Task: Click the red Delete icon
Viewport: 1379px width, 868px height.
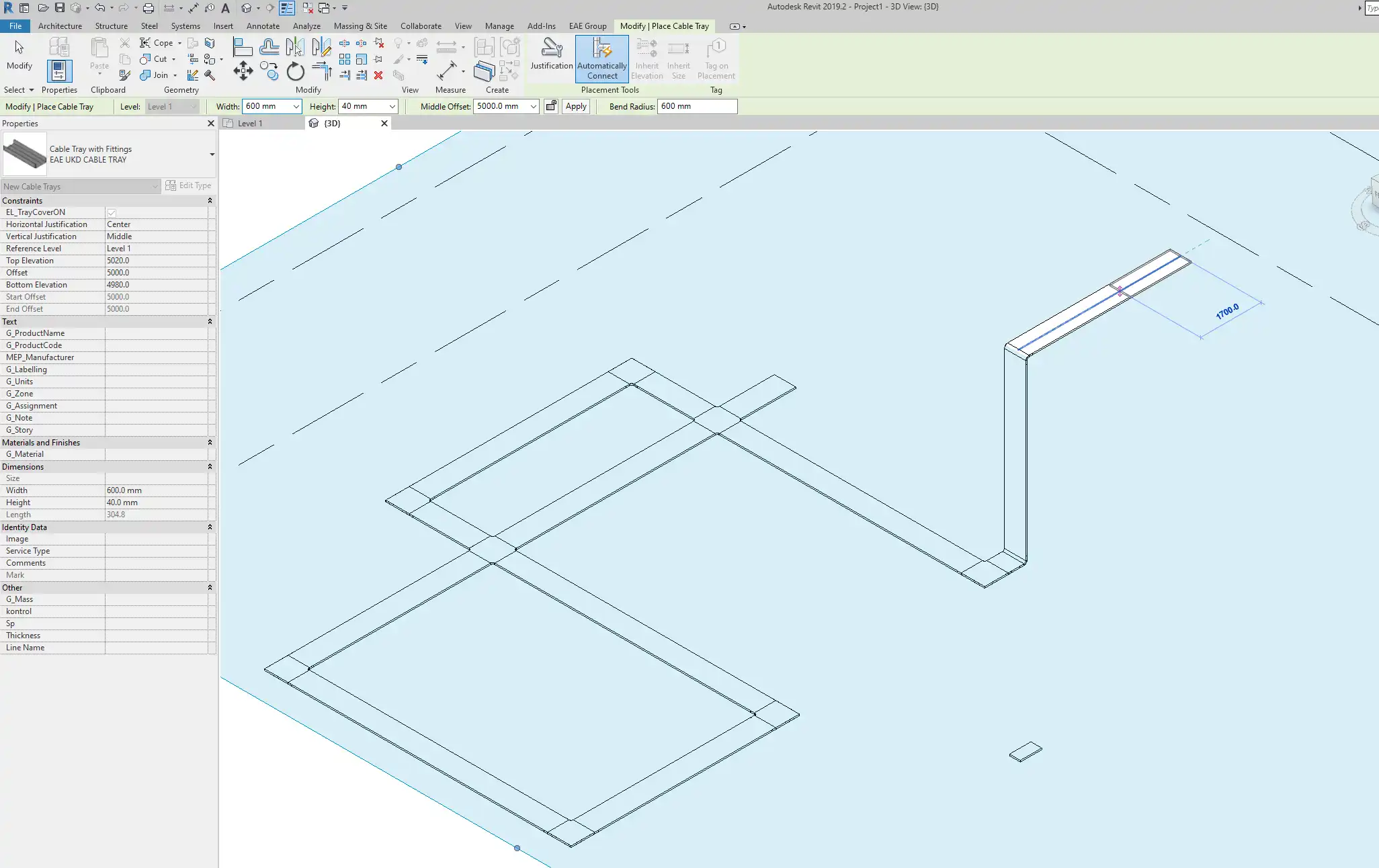Action: [x=378, y=75]
